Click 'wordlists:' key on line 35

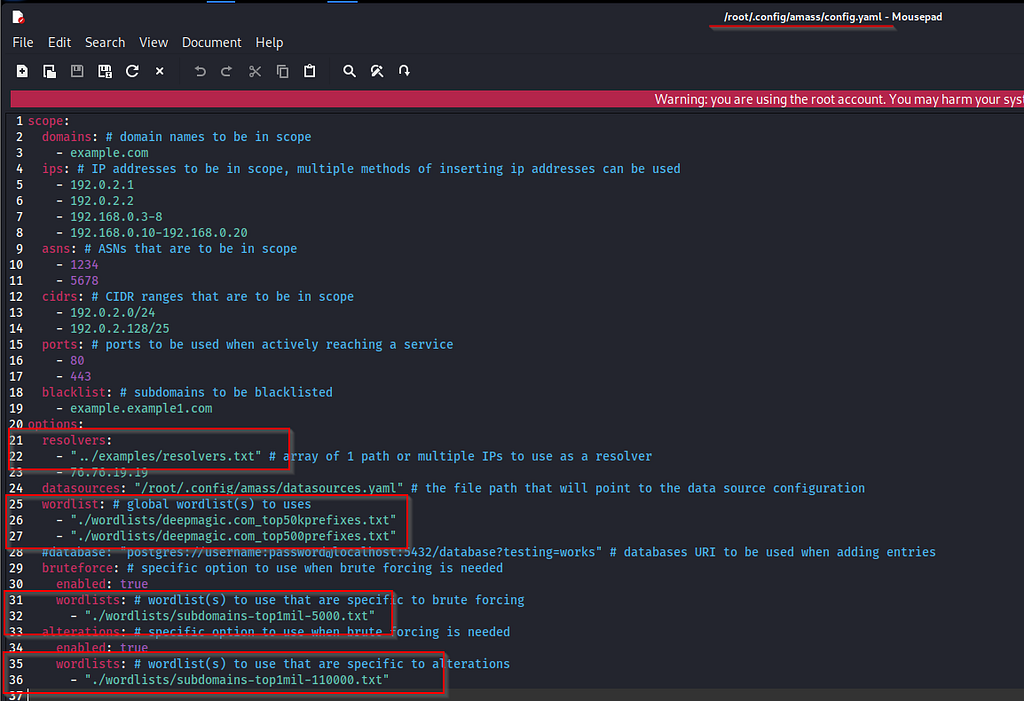click(x=91, y=664)
